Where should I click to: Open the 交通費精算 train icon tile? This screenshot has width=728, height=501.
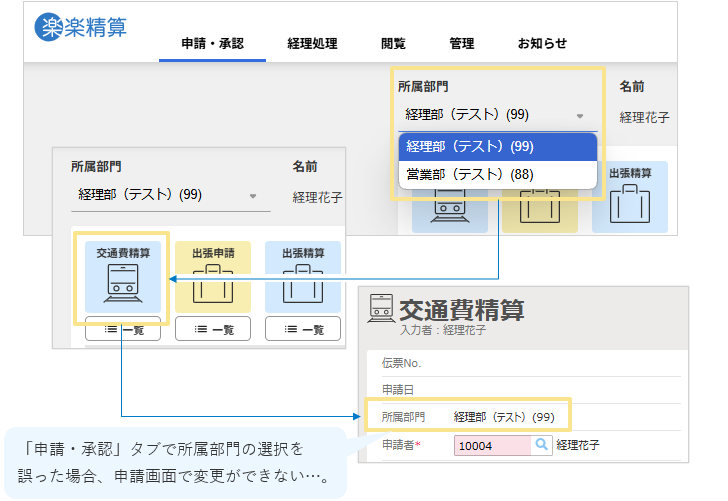(123, 277)
